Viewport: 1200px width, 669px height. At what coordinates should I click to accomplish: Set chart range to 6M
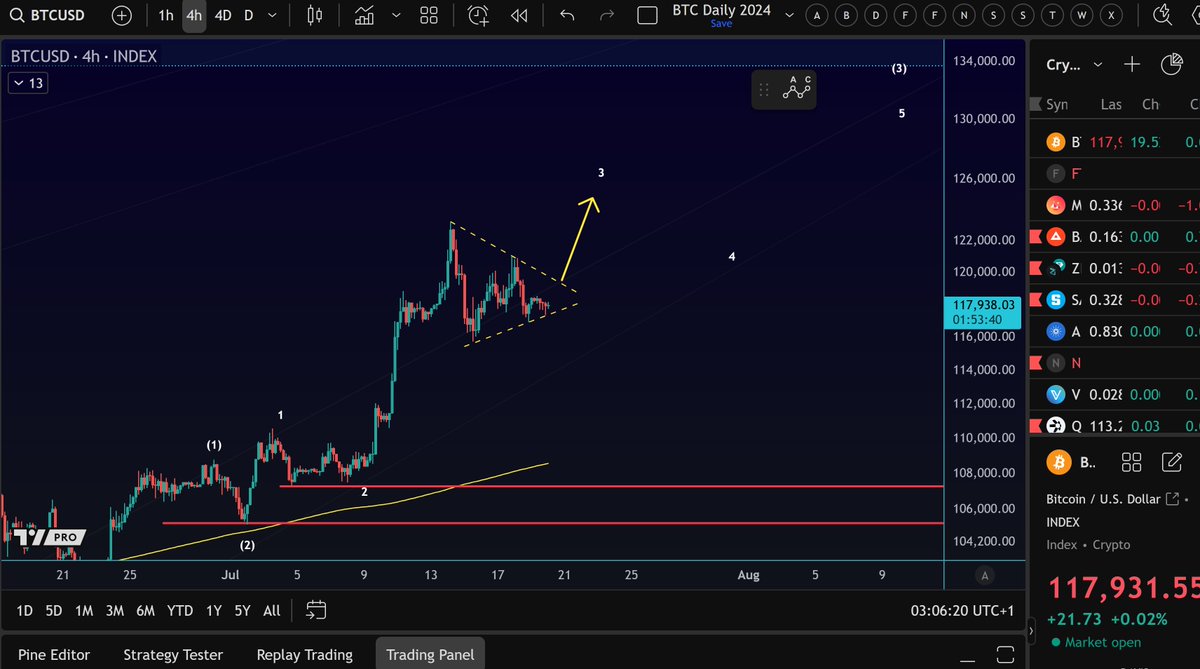pyautogui.click(x=146, y=610)
